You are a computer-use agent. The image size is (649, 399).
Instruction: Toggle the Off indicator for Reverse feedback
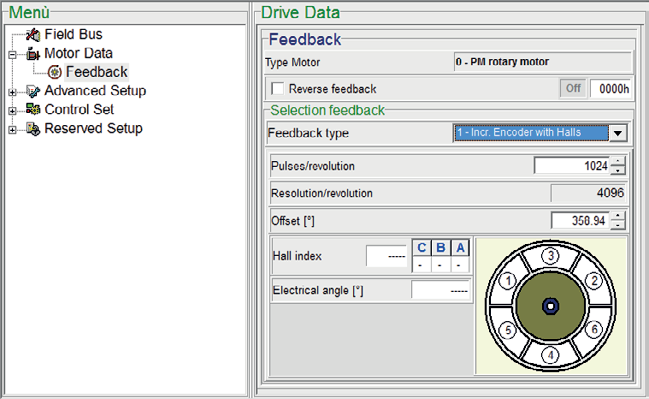pyautogui.click(x=573, y=88)
